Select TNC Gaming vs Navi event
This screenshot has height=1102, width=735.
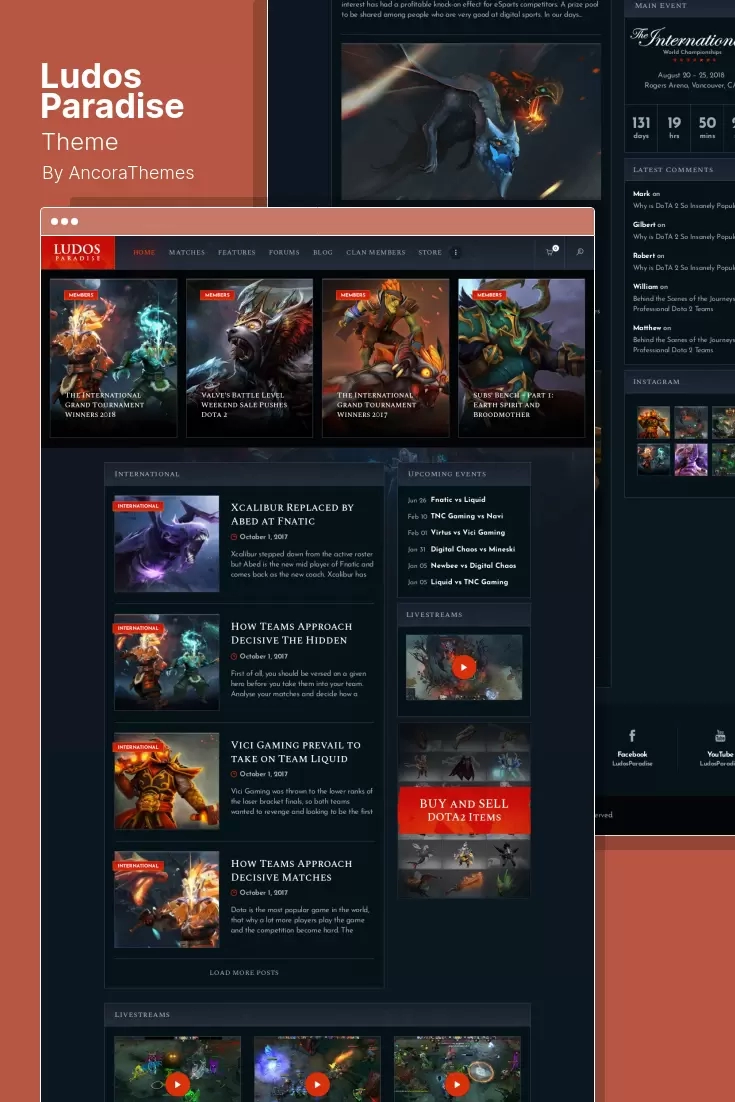(467, 516)
